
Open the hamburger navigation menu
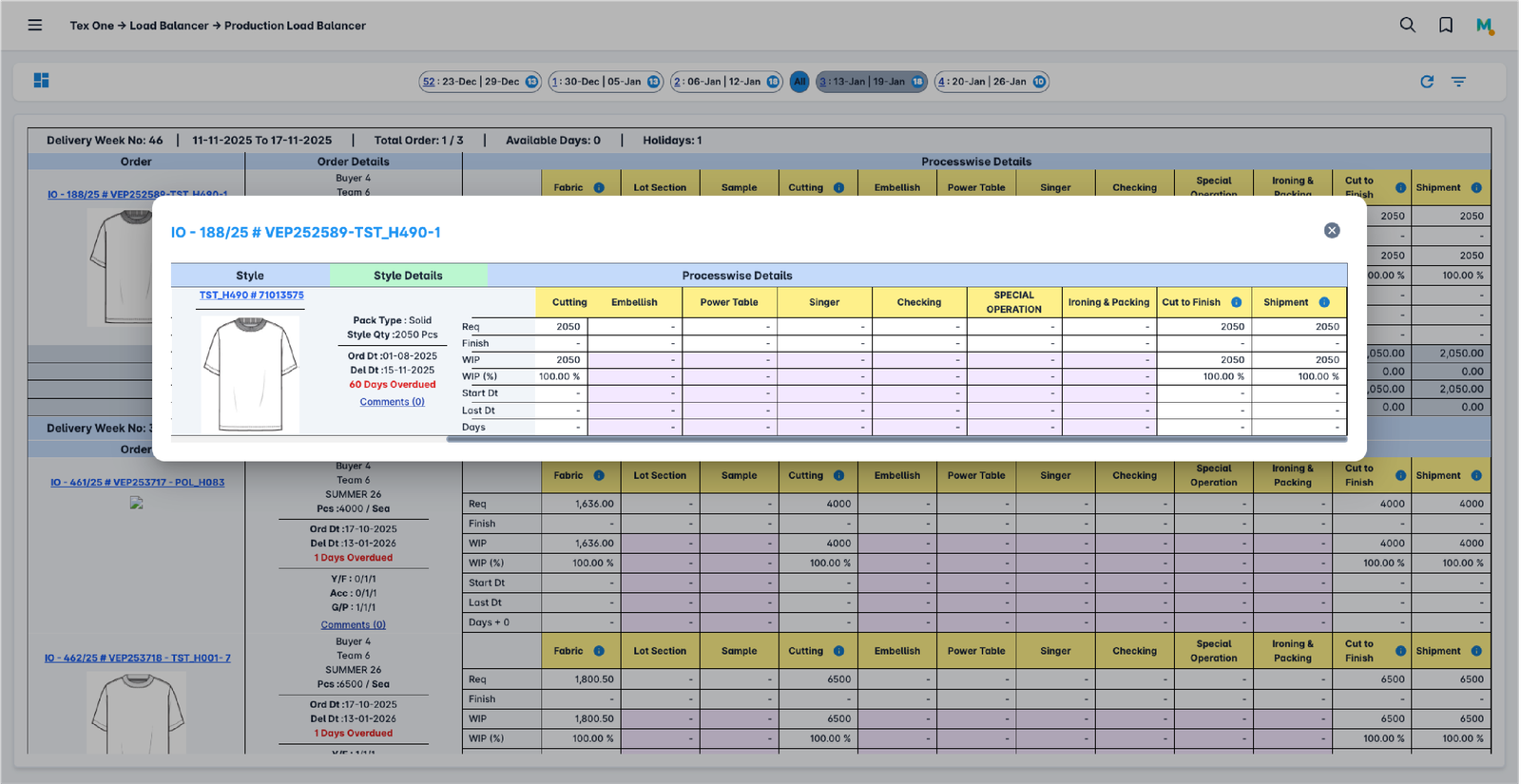point(35,26)
